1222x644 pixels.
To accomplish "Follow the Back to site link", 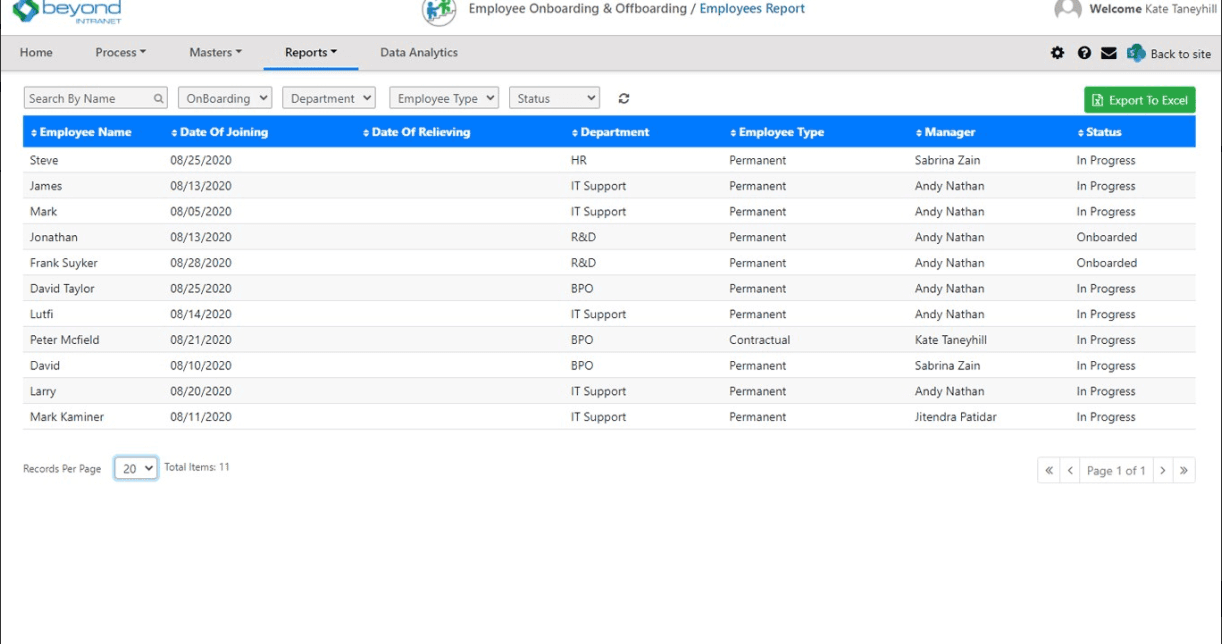I will click(x=1181, y=52).
